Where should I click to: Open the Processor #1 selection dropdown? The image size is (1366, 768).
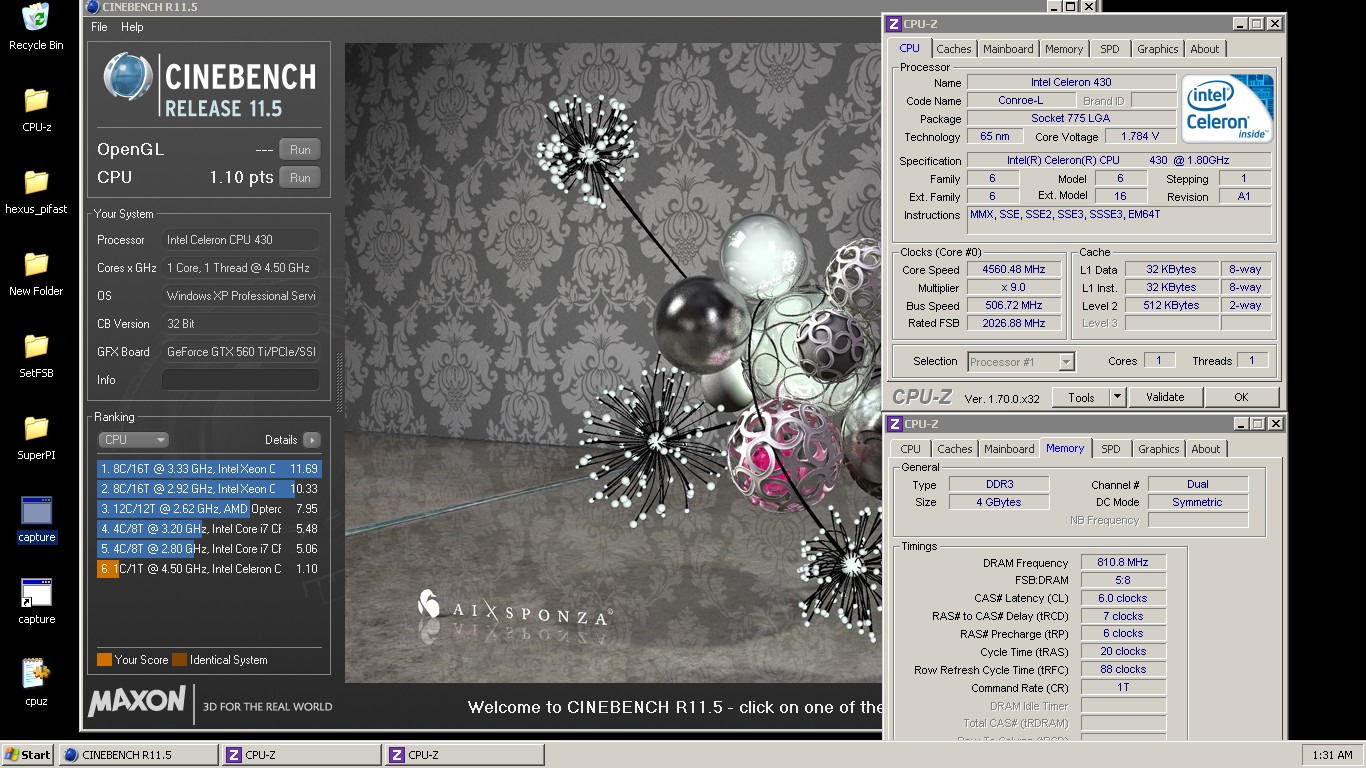tap(1021, 362)
